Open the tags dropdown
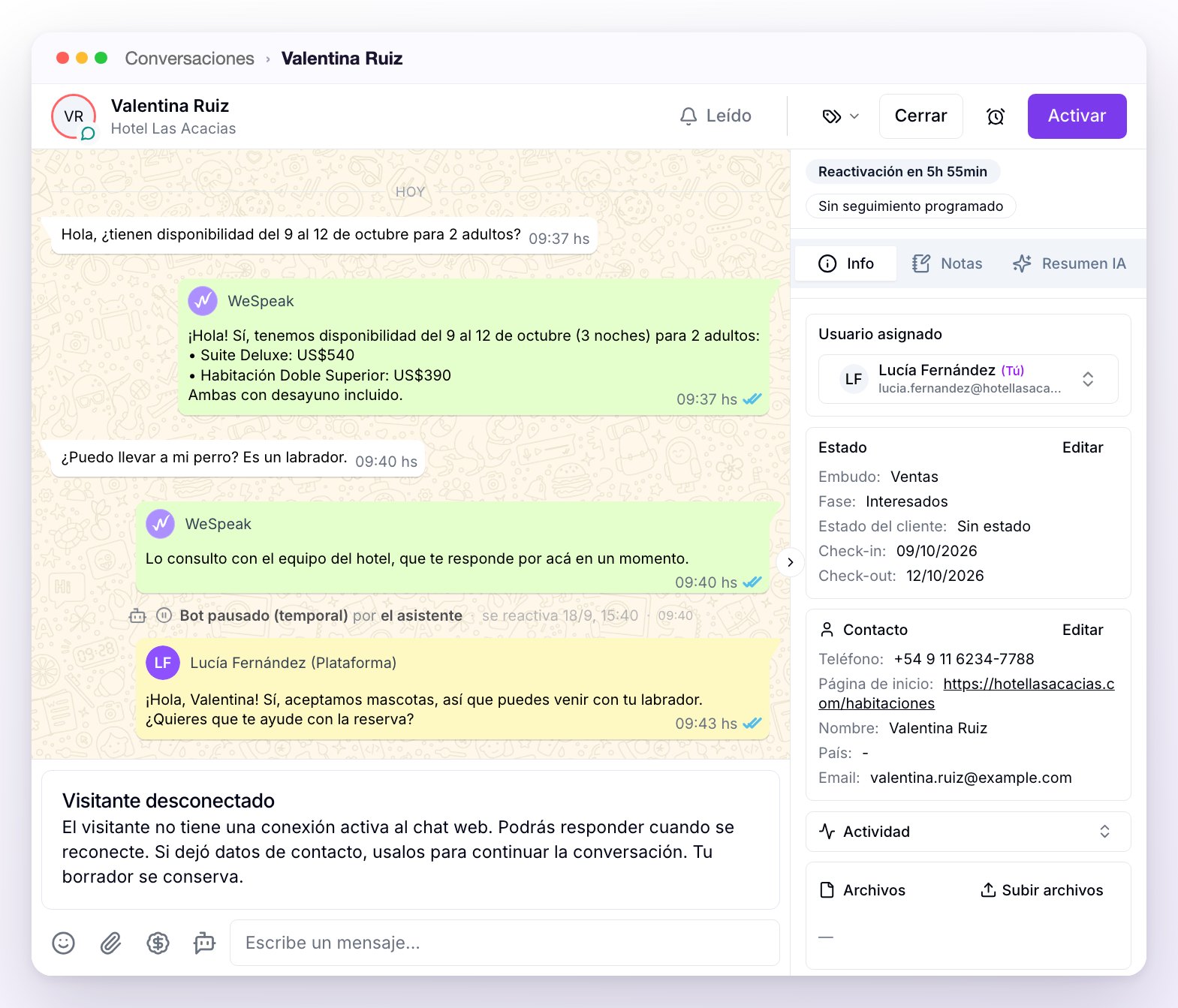 pyautogui.click(x=840, y=116)
